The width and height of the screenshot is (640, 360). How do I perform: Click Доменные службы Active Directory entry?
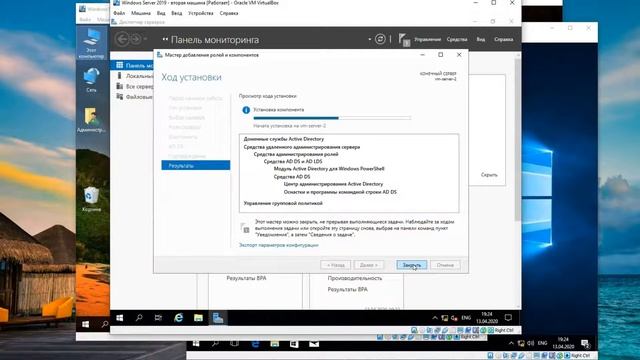(x=284, y=139)
